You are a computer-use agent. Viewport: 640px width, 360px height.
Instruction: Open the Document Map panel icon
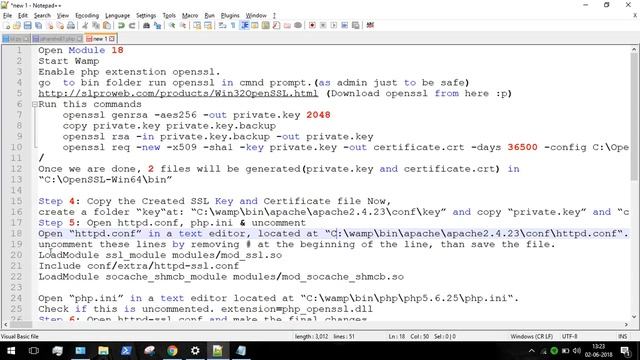click(266, 25)
